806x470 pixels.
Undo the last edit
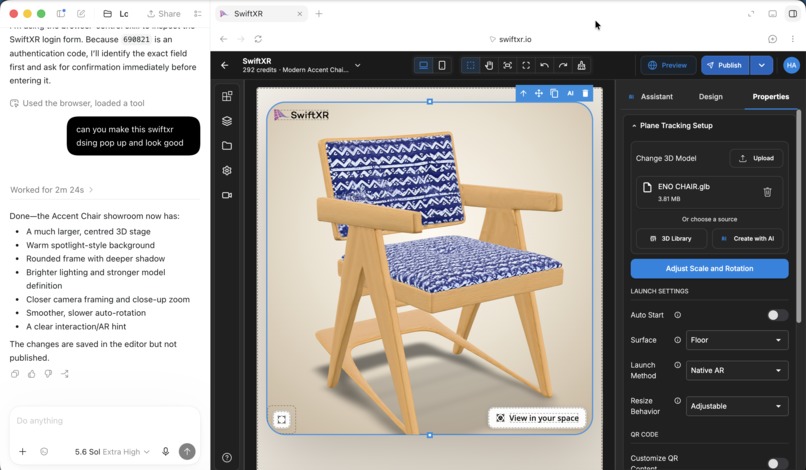pos(544,65)
